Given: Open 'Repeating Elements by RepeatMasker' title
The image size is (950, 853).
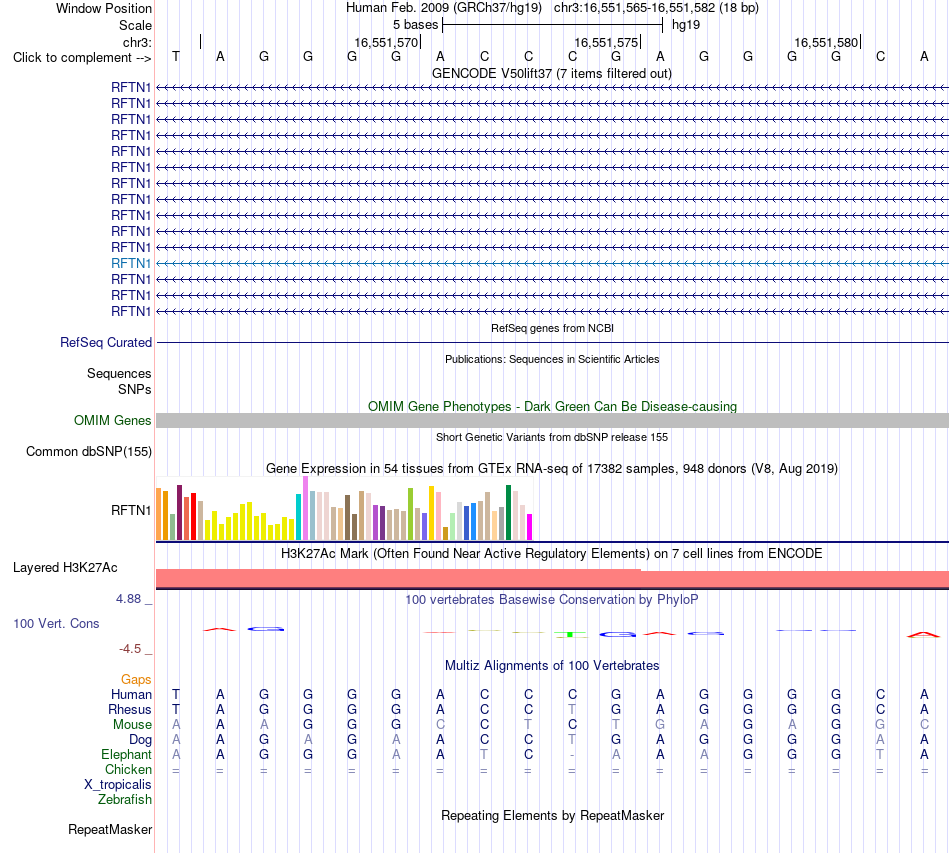Looking at the screenshot, I should tap(552, 816).
